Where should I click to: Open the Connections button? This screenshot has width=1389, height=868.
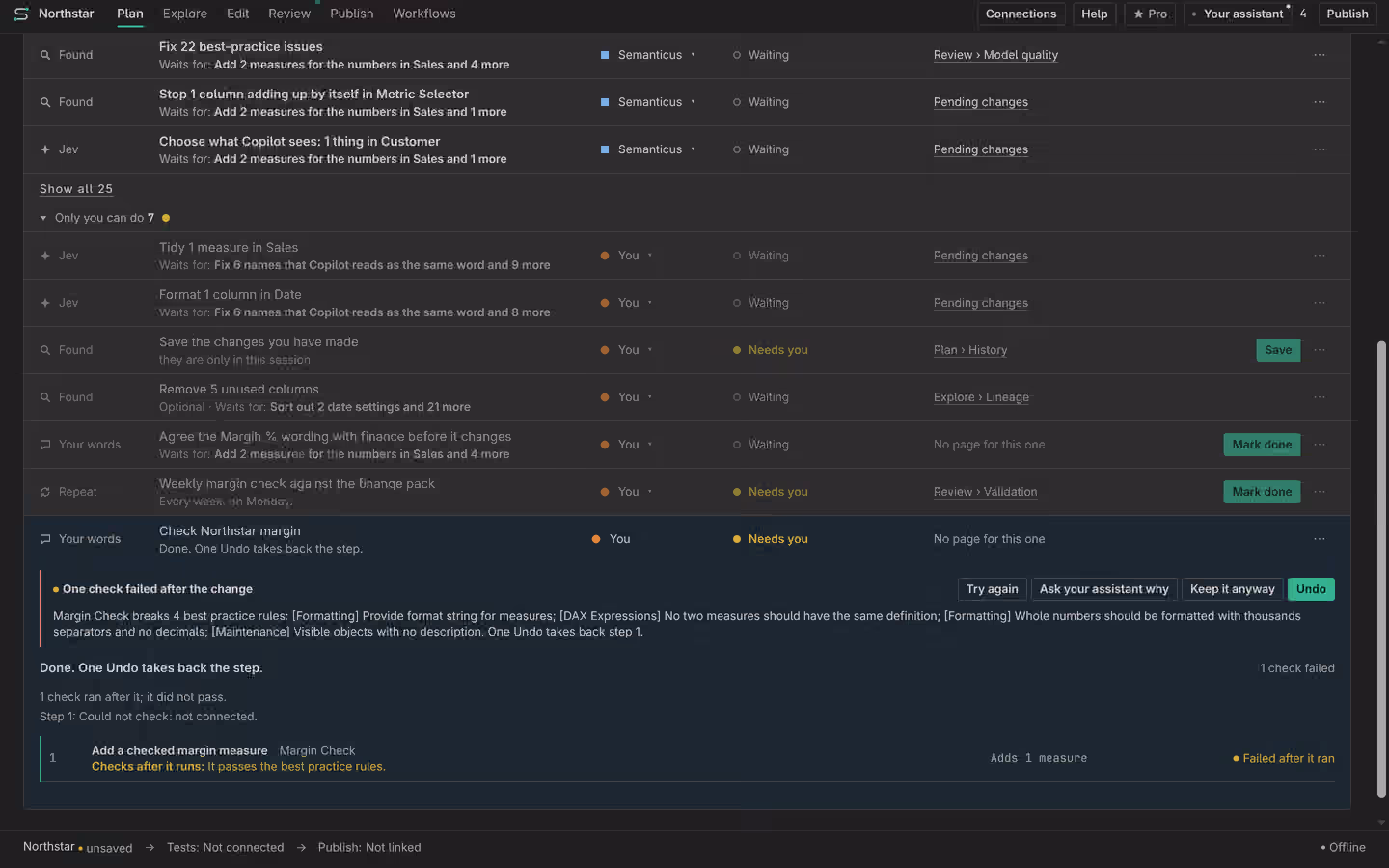click(x=1021, y=14)
